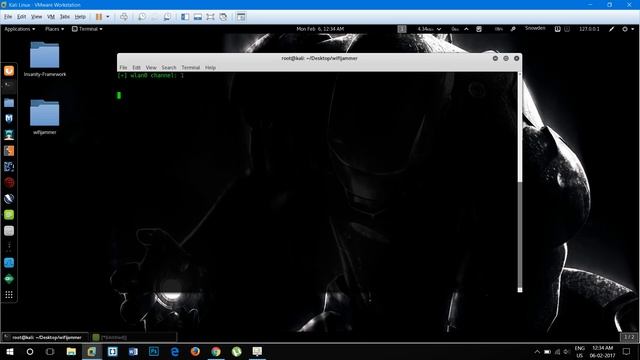This screenshot has height=360, width=640.
Task: Open Cortana search circle
Action: 30,351
